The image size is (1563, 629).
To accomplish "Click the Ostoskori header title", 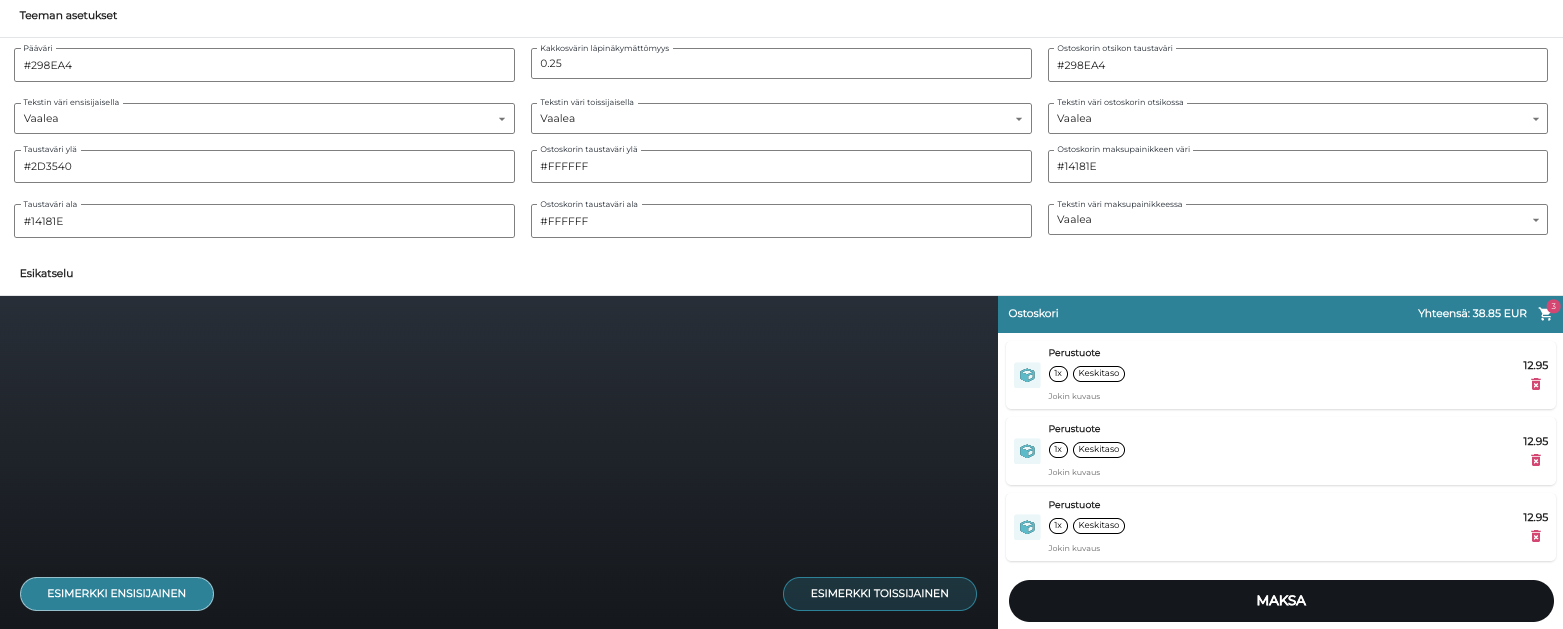I will pos(1033,314).
